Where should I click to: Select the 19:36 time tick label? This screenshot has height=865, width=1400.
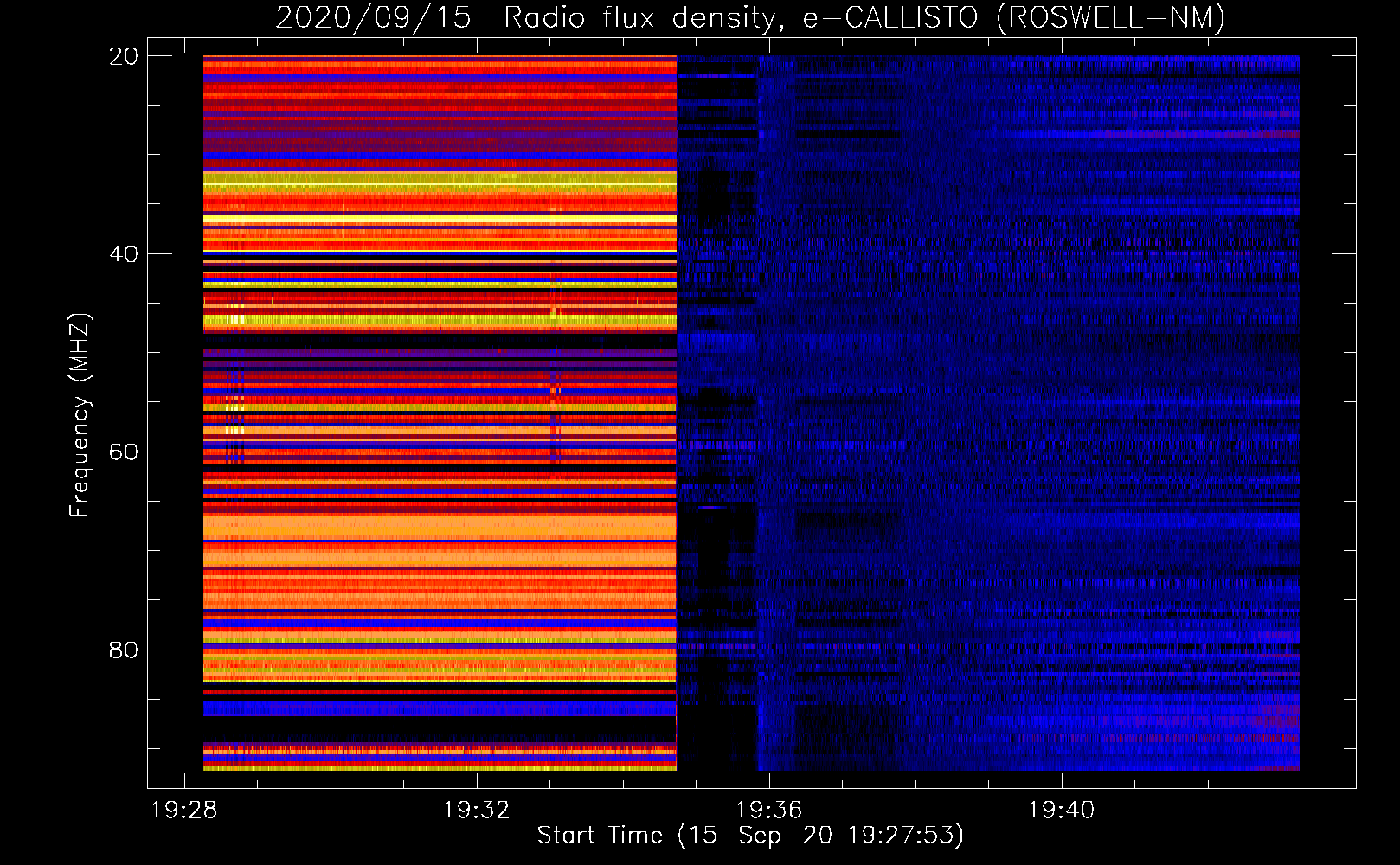(768, 811)
